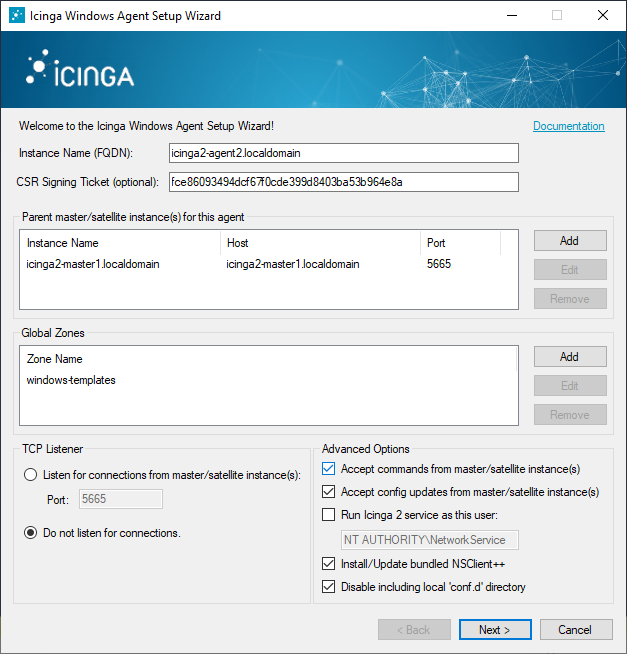The width and height of the screenshot is (627, 654).
Task: Select the icinga2-master1.localdomain instance row
Action: click(x=268, y=264)
